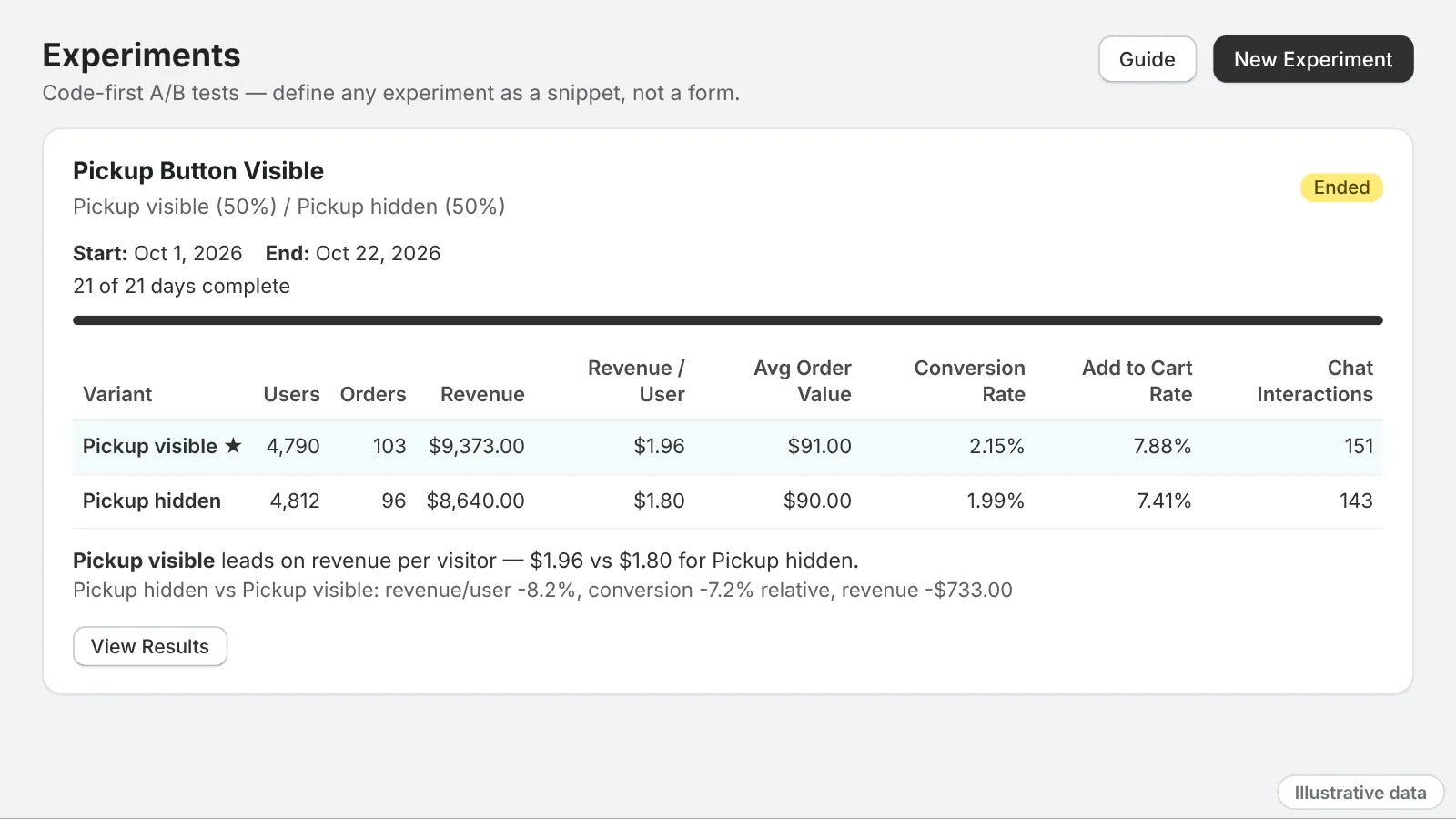The image size is (1456, 819).
Task: Click the Revenue / User column header
Action: (x=636, y=381)
